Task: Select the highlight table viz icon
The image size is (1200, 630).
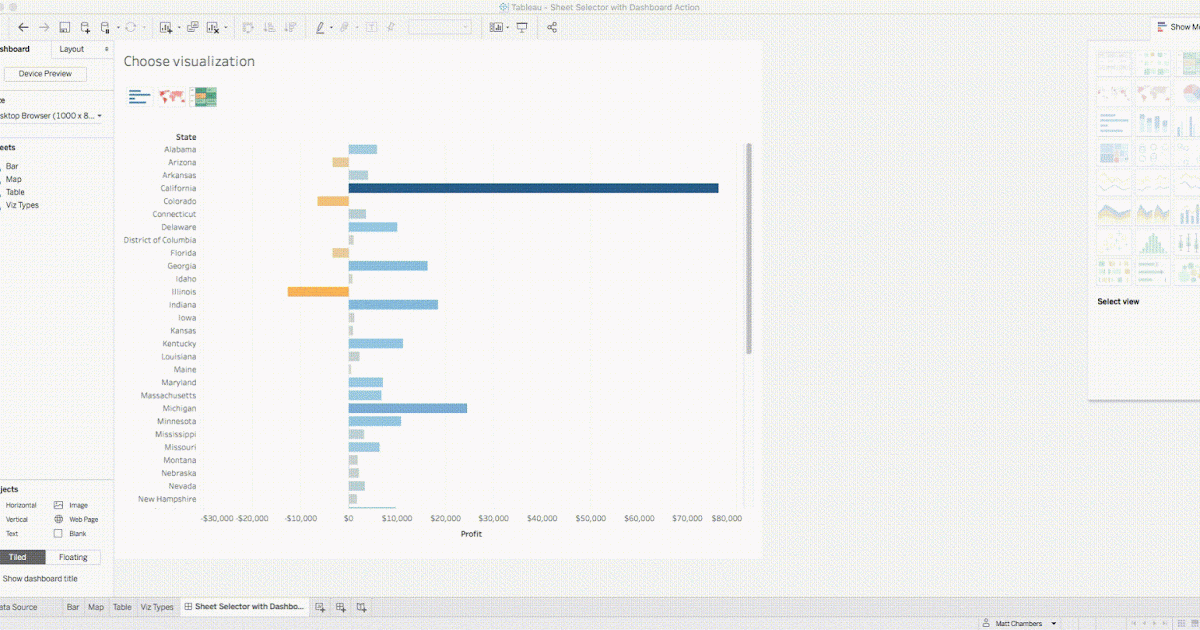Action: [x=205, y=96]
